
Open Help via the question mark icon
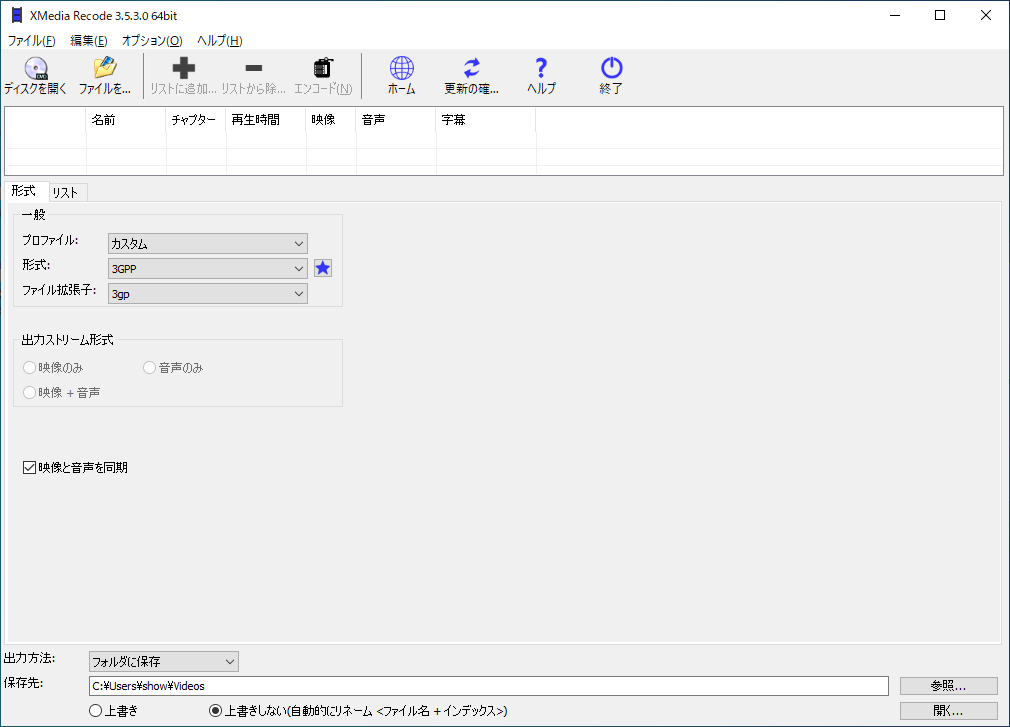tap(541, 68)
